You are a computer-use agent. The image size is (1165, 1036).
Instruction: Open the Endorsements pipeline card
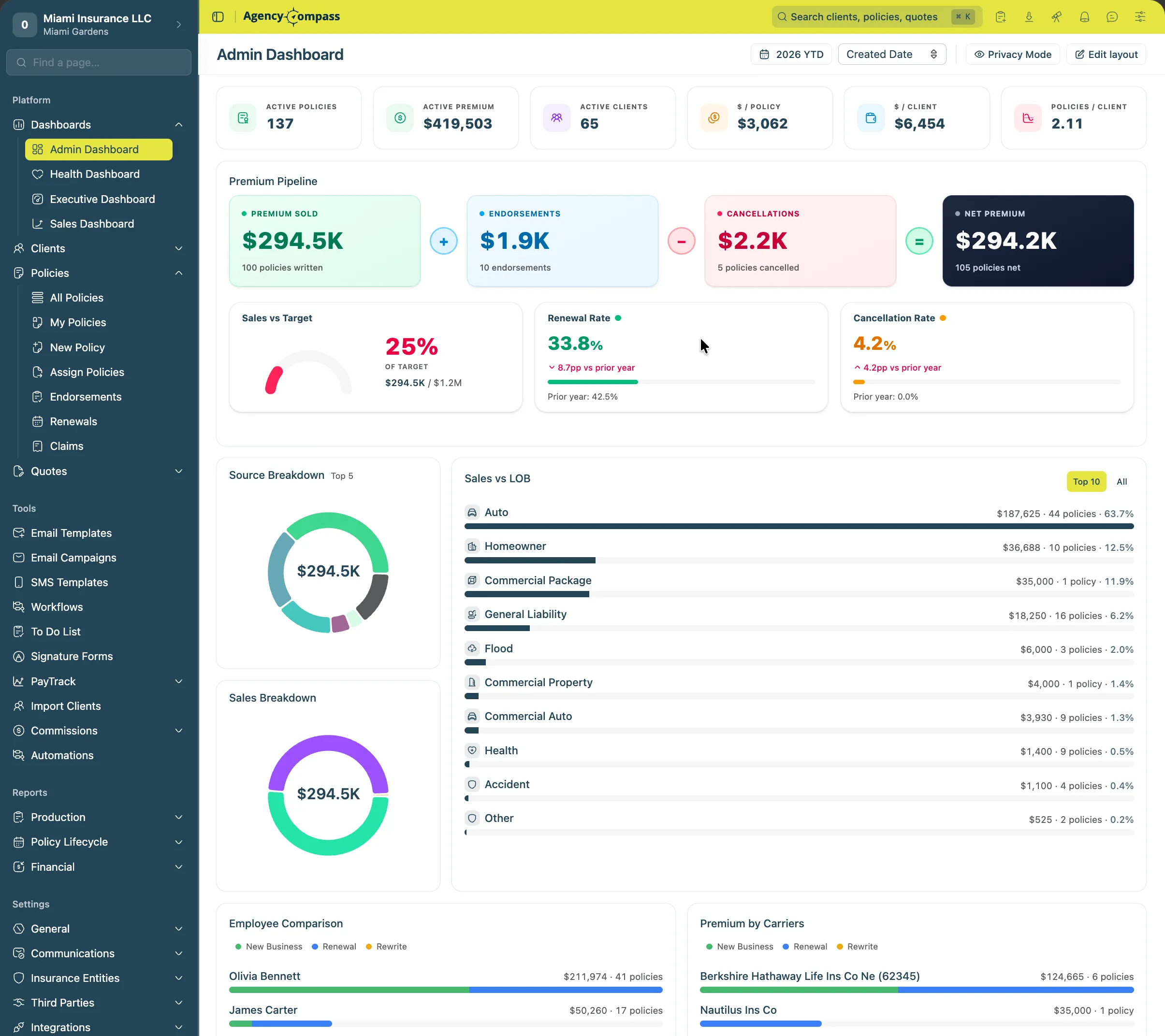point(563,241)
